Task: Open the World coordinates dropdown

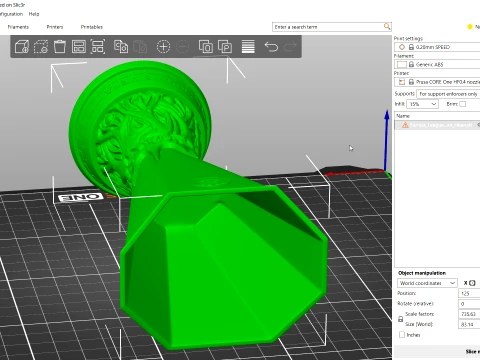Action: point(427,283)
